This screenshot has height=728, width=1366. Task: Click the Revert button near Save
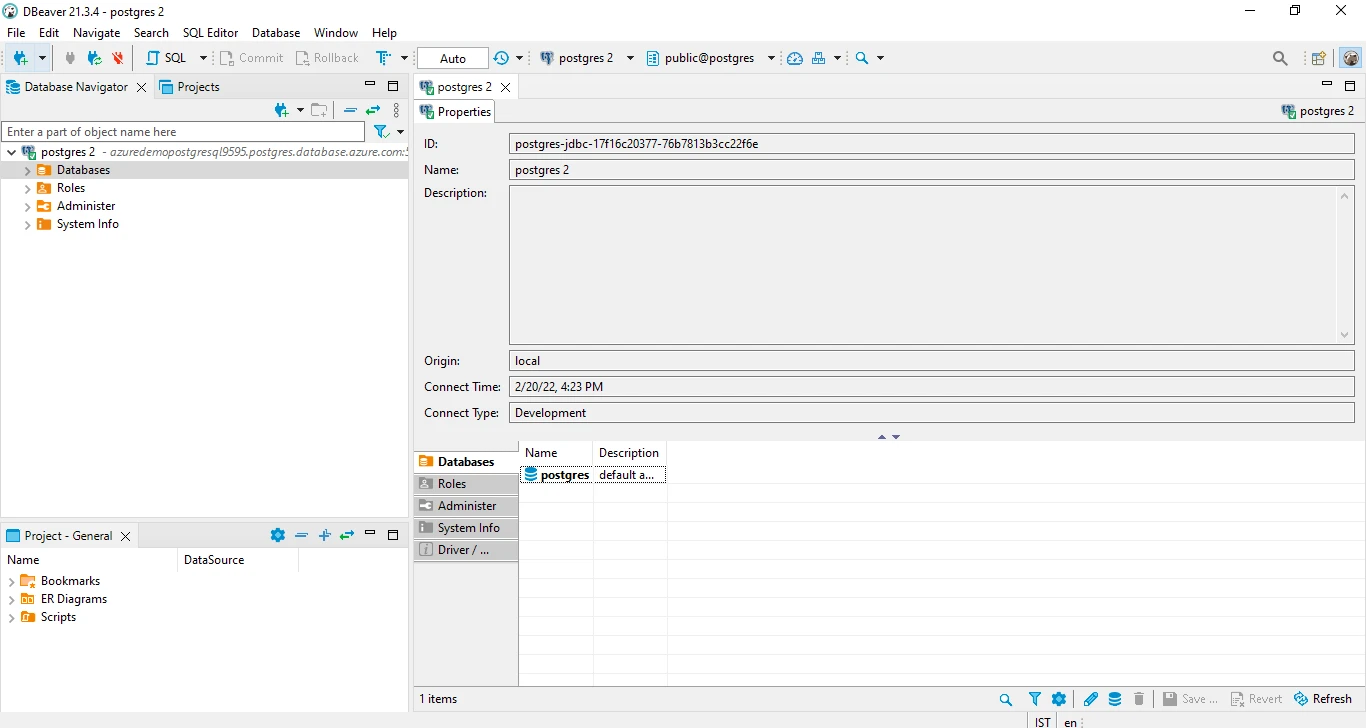(1257, 698)
